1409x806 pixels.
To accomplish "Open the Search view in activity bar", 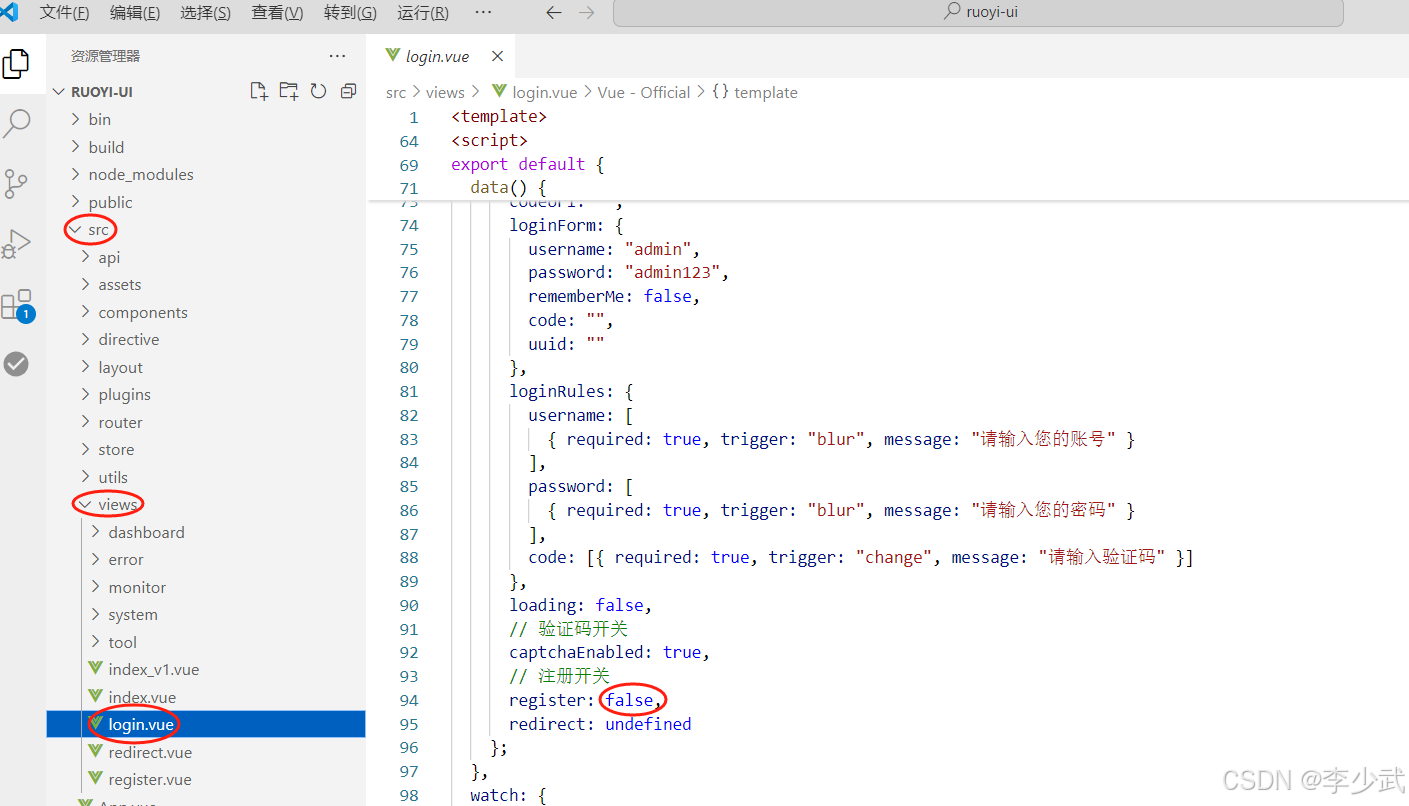I will (x=17, y=124).
